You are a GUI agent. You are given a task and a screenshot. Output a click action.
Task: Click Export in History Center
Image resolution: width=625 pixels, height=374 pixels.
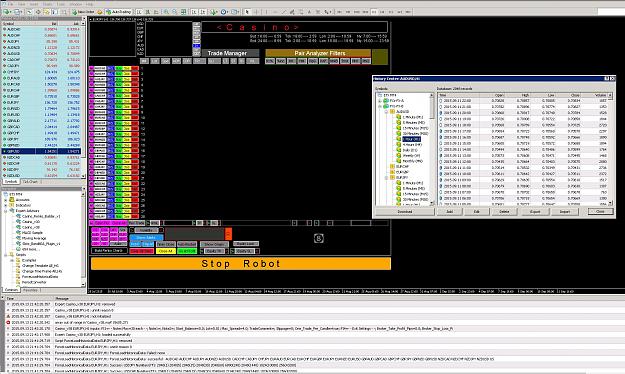(535, 212)
